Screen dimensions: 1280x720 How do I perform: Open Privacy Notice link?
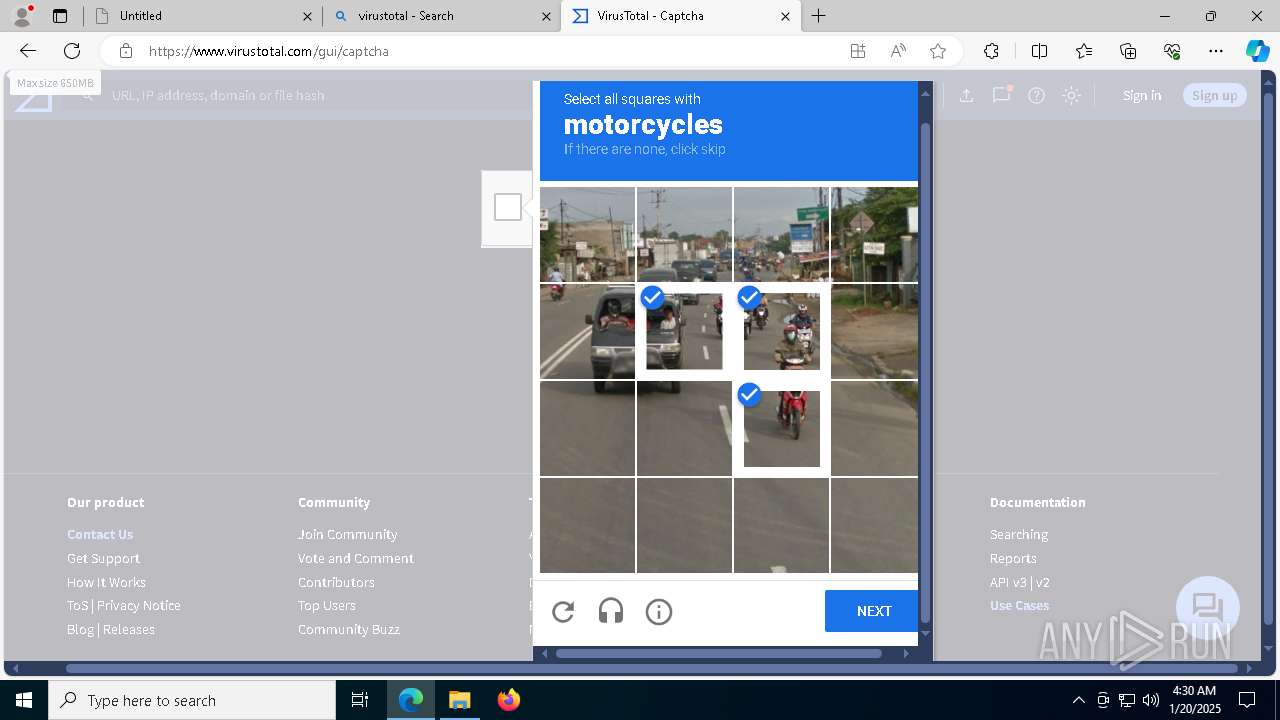[x=139, y=605]
